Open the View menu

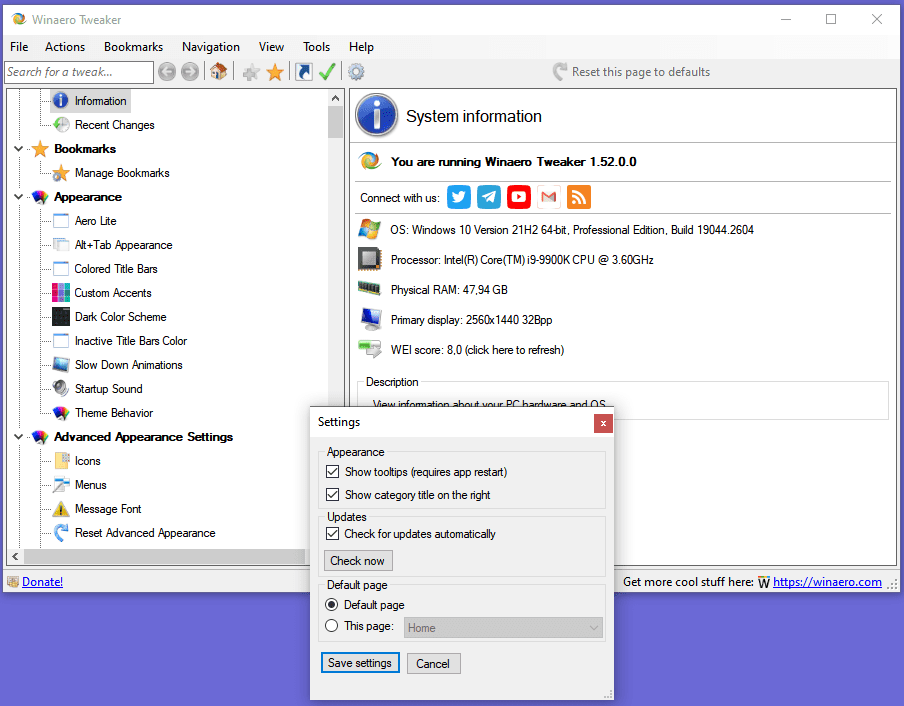pos(271,47)
